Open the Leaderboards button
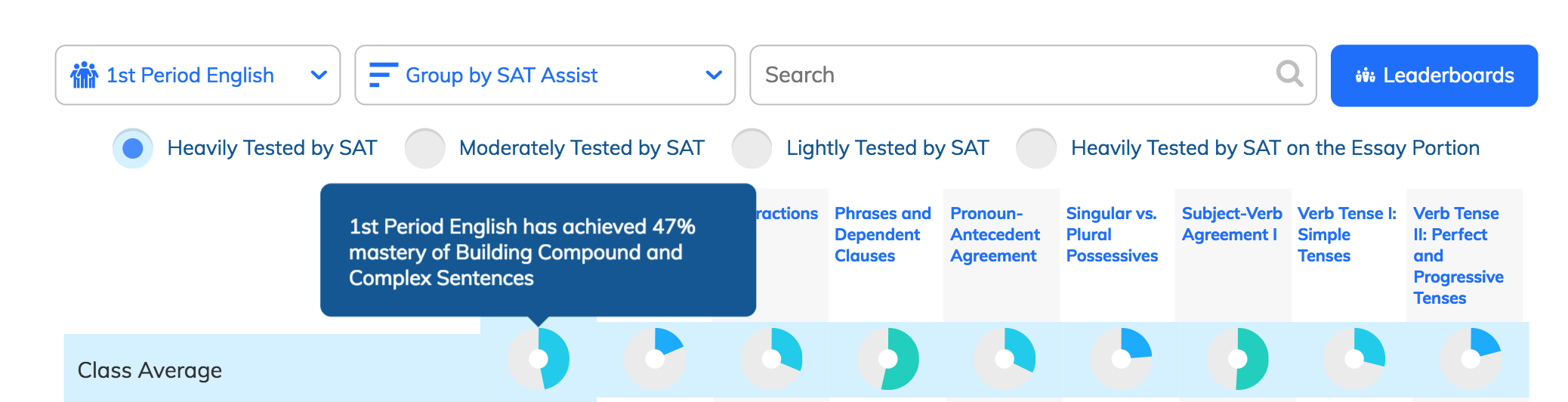 [1434, 76]
